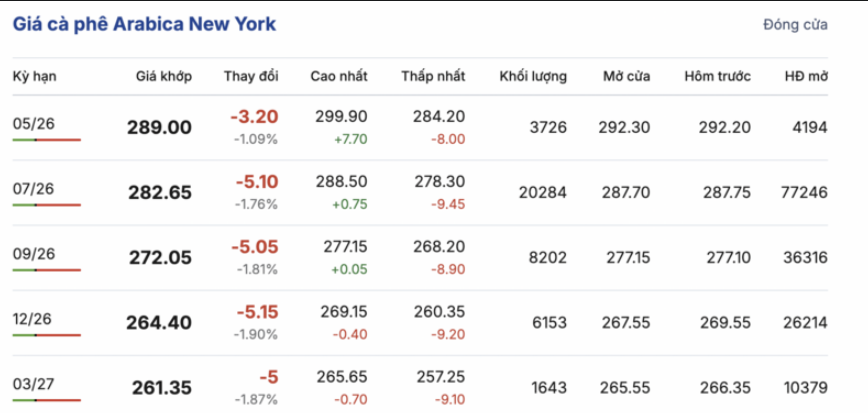
Task: Select the 05/26 contract term
Action: click(34, 123)
